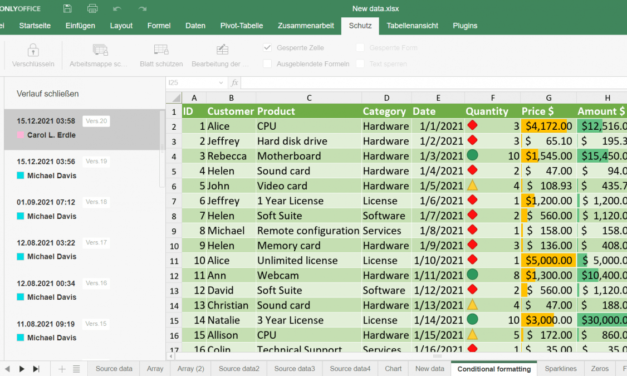Click the yellow triangle icon in row 16
627x376 pixels.
[x=472, y=334]
